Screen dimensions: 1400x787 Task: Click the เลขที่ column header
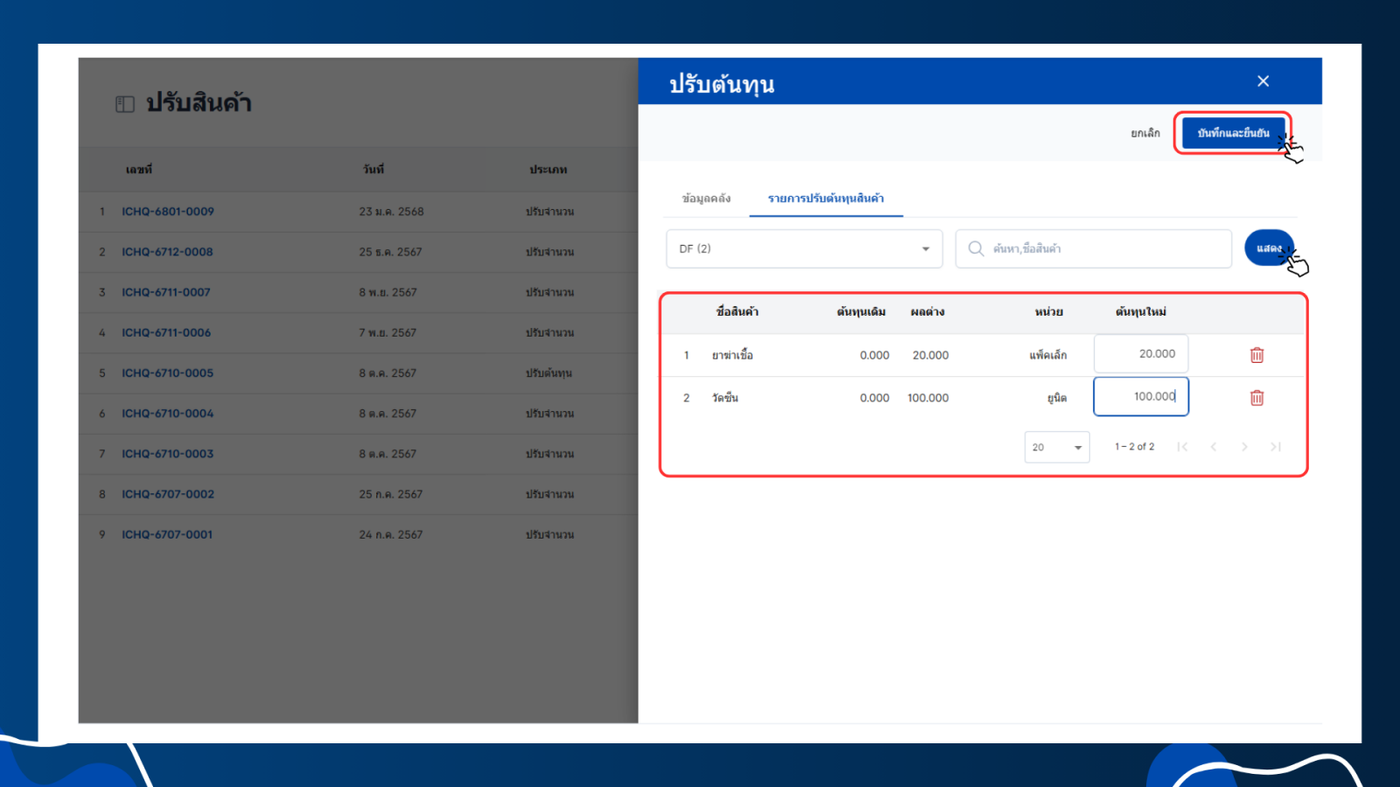click(139, 170)
